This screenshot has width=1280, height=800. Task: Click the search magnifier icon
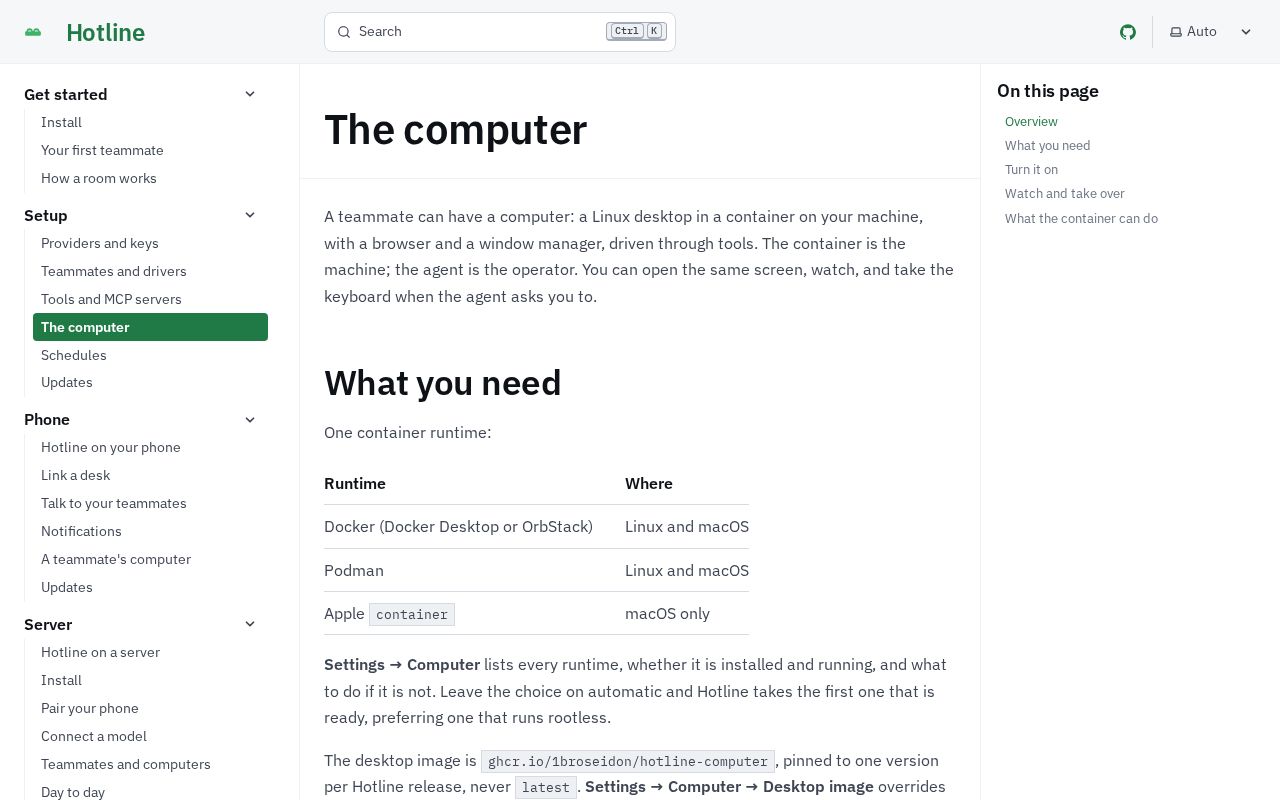click(x=344, y=32)
